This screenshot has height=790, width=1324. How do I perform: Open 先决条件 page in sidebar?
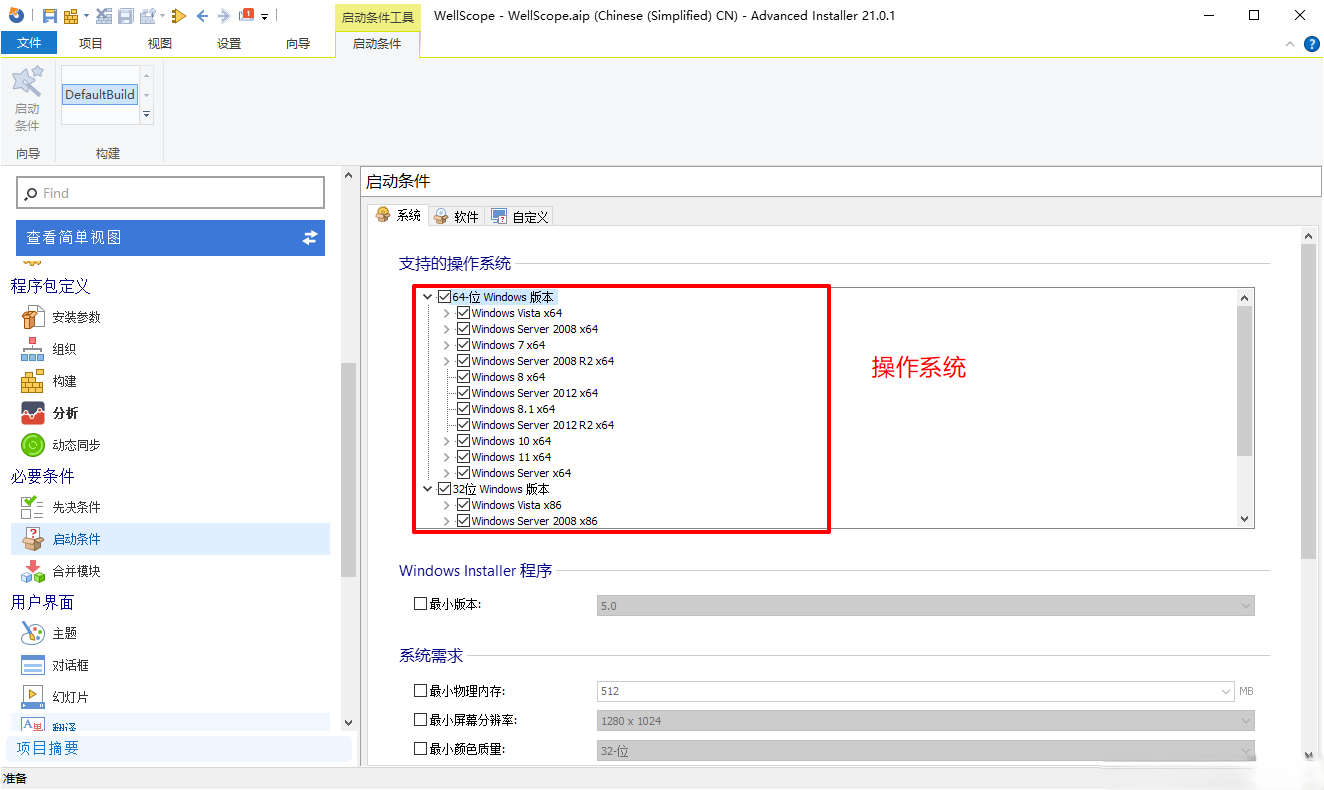(76, 507)
